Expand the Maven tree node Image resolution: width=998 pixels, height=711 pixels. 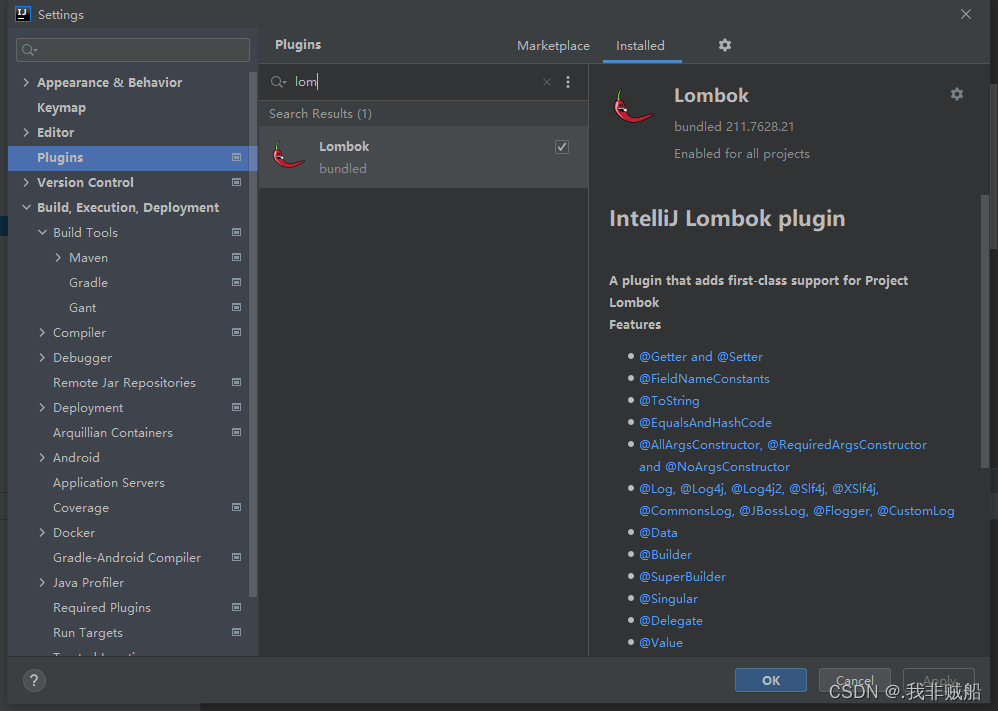click(58, 257)
